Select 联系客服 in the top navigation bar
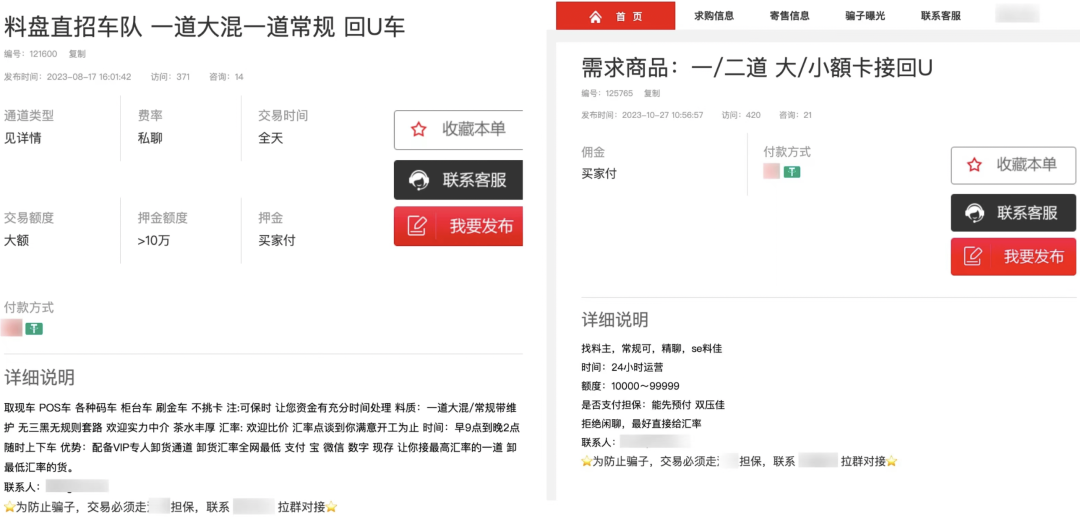1080x524 pixels. tap(940, 16)
